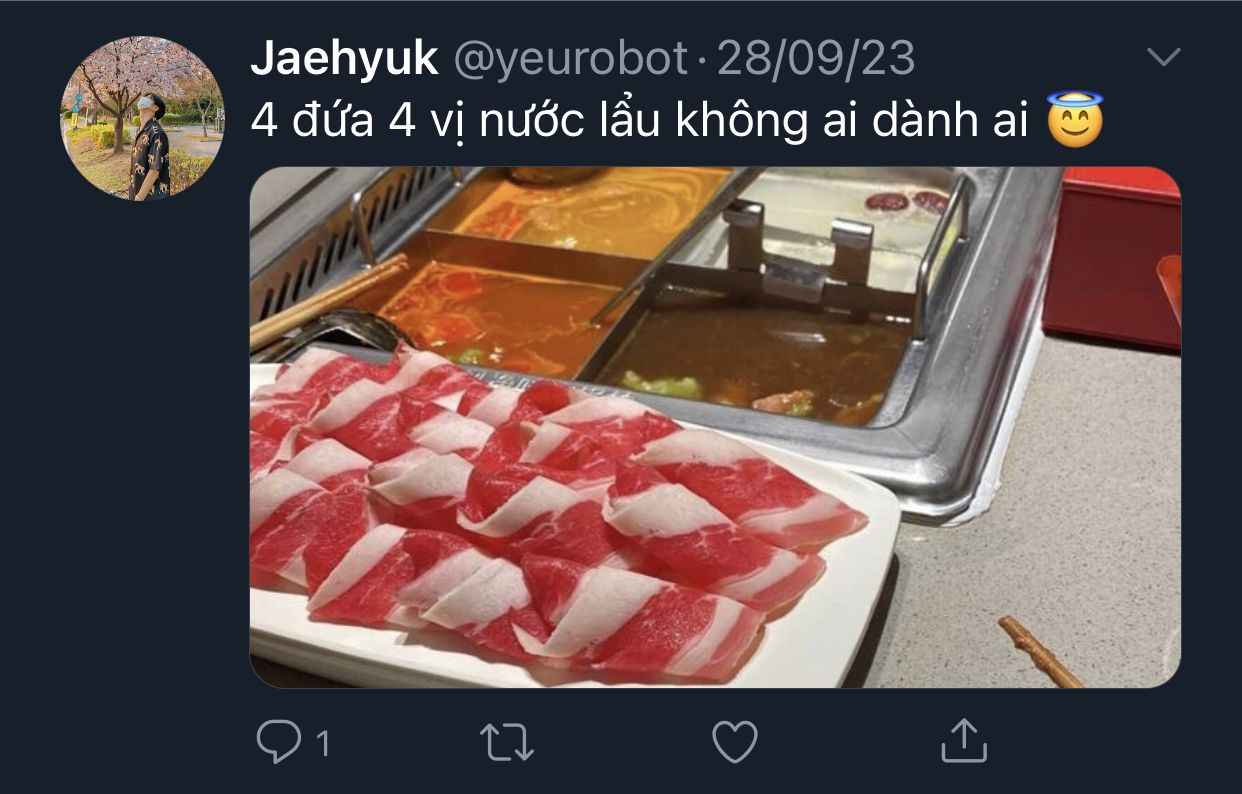View the reply count number 1
This screenshot has height=794, width=1242.
click(322, 743)
